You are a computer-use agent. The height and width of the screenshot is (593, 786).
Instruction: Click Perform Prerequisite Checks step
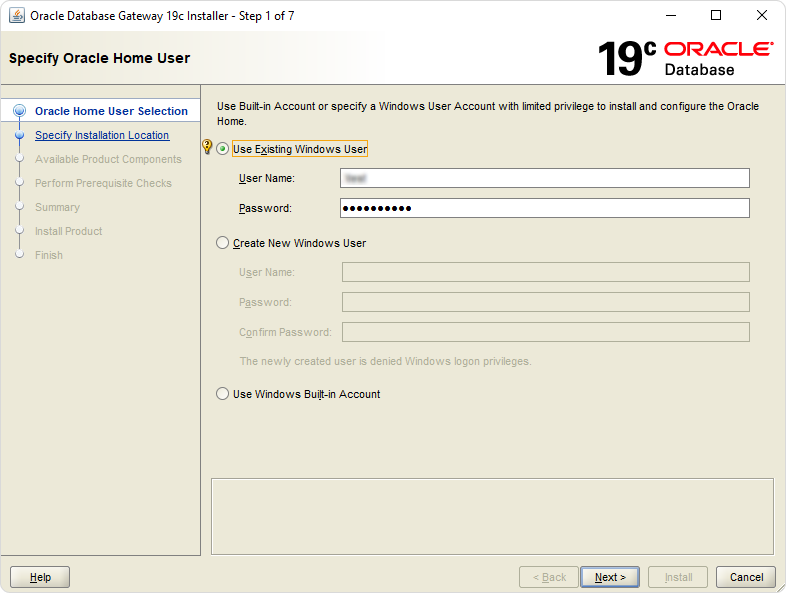click(103, 183)
